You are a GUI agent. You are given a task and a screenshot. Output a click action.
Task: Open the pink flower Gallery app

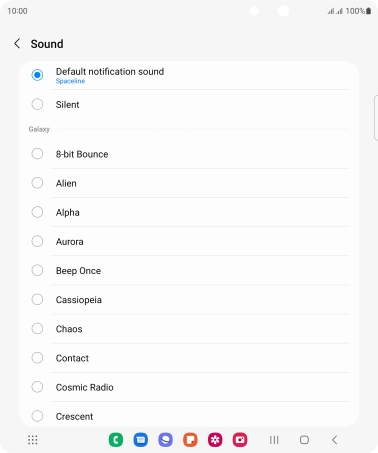(215, 440)
